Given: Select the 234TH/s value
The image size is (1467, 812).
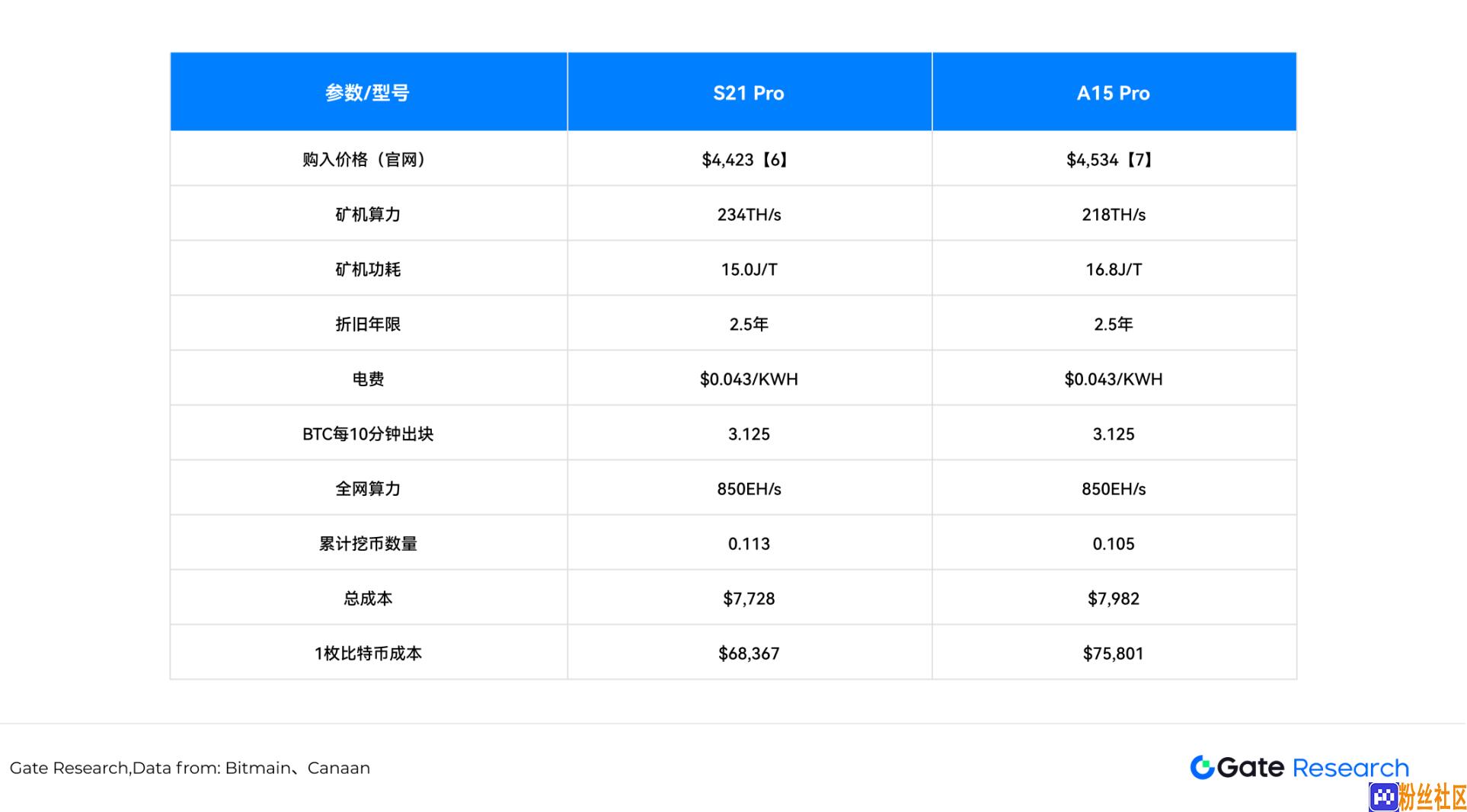Looking at the screenshot, I should pyautogui.click(x=749, y=214).
